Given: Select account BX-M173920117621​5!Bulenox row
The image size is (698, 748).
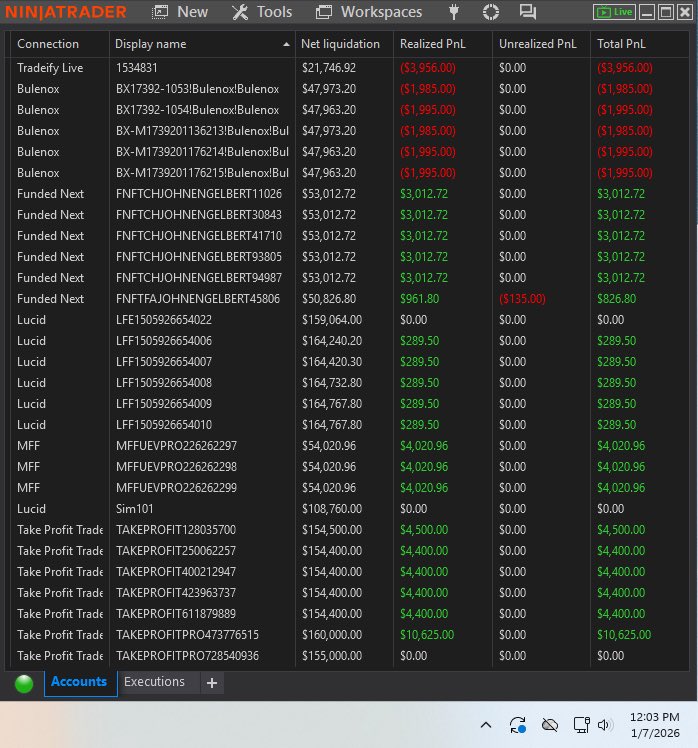Looking at the screenshot, I should tap(348, 173).
